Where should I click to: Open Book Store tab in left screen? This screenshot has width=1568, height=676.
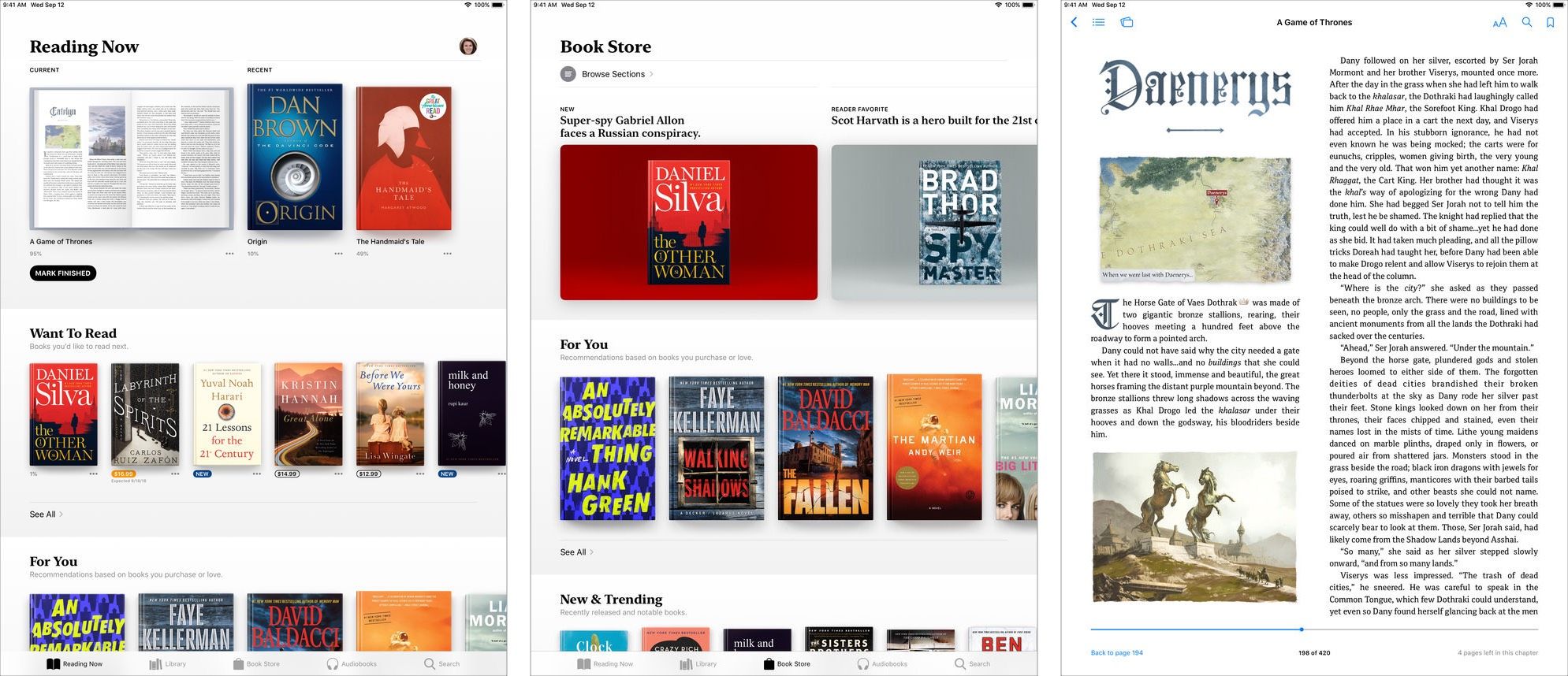point(256,664)
